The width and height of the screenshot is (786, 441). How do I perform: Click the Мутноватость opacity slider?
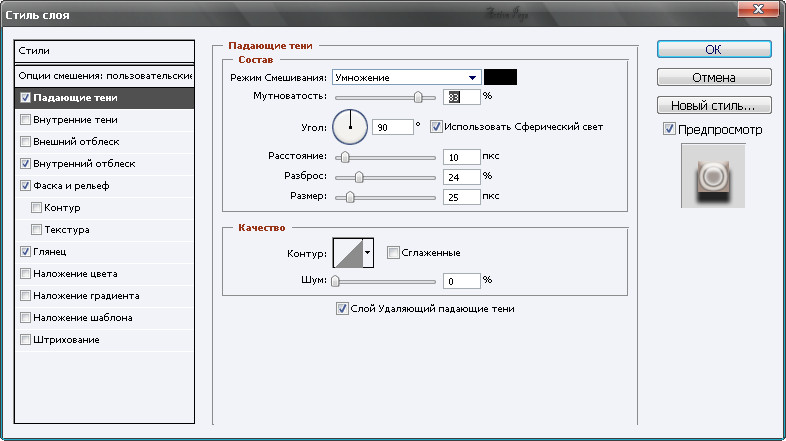pos(385,97)
